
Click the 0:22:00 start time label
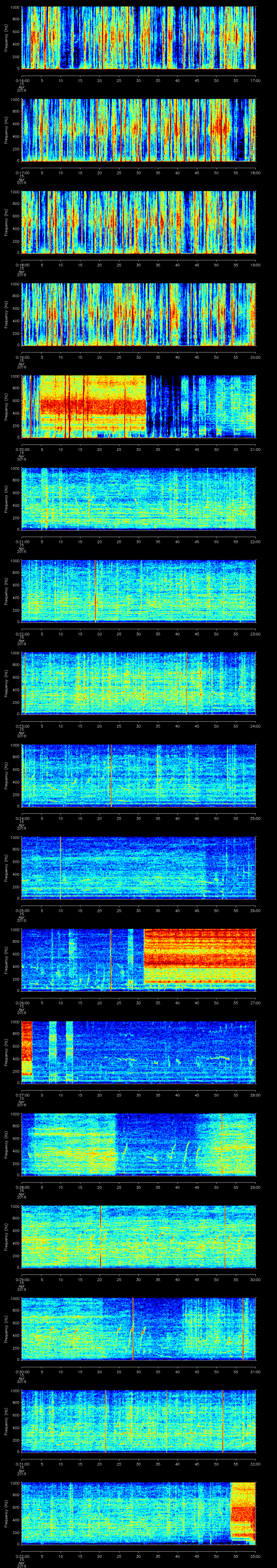pyautogui.click(x=22, y=634)
